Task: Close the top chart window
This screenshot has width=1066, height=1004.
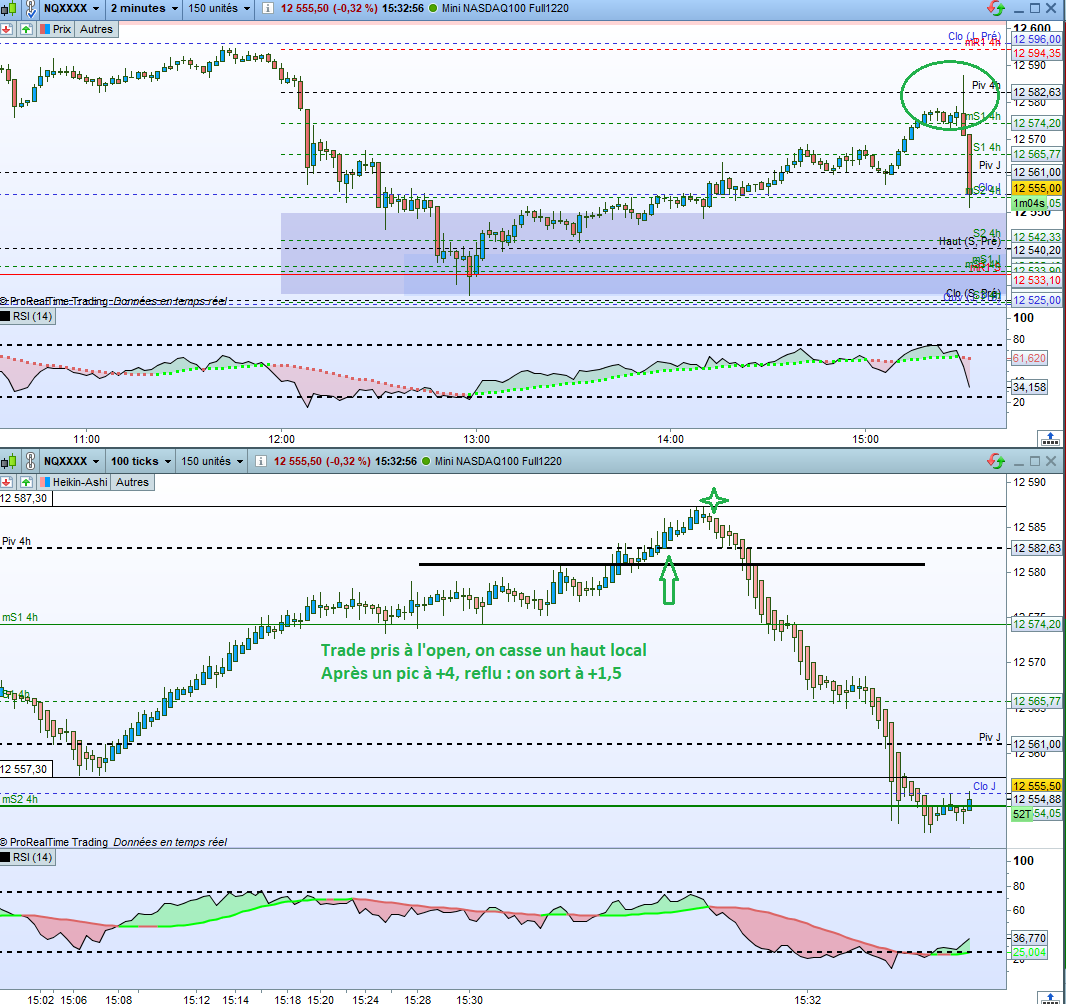Action: [1051, 8]
